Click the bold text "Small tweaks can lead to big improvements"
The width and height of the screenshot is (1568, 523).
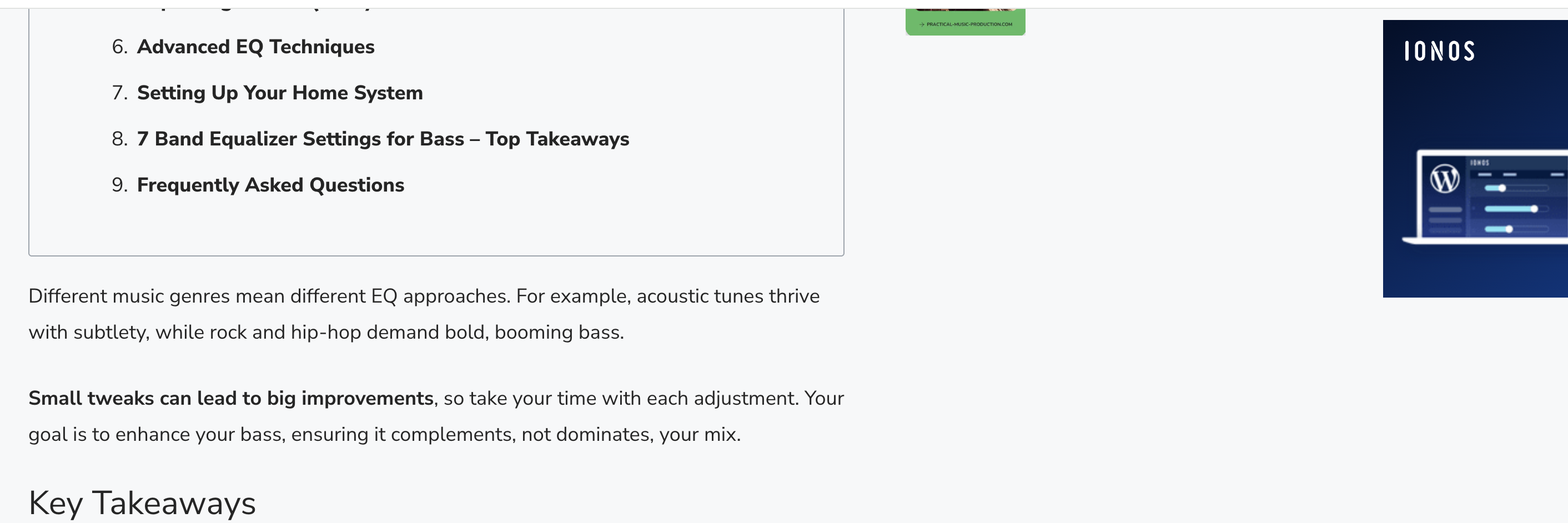coord(230,398)
